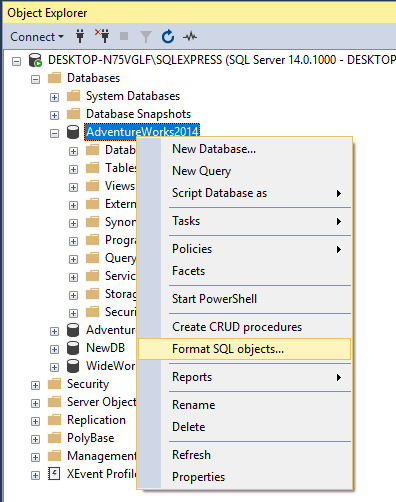Viewport: 396px width, 502px height.
Task: Click the Tables folder icon
Action: (x=92, y=168)
